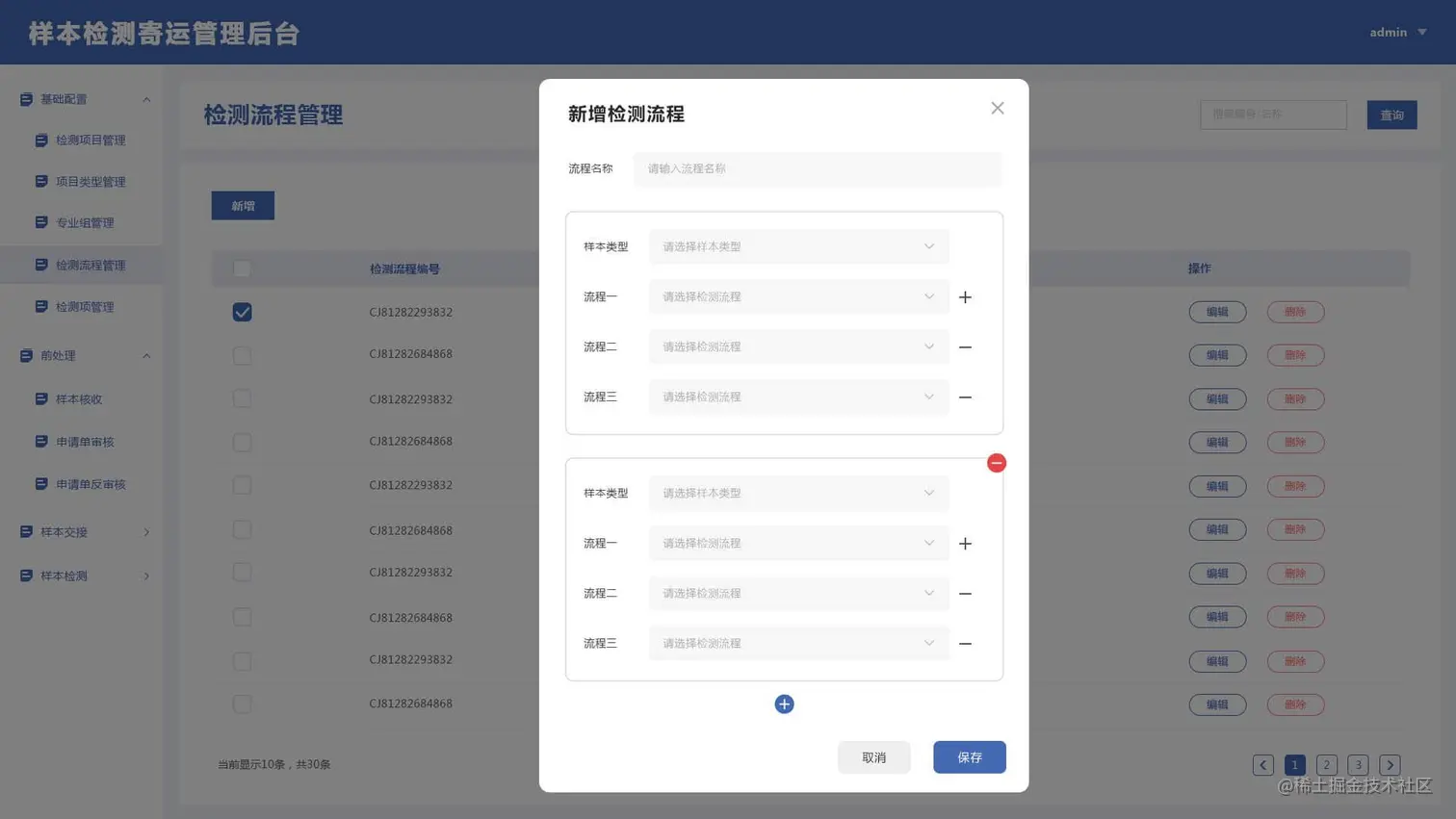Click the minus icon beside 流程二 in the second sample group
Screen dimensions: 1456x819
click(x=965, y=594)
